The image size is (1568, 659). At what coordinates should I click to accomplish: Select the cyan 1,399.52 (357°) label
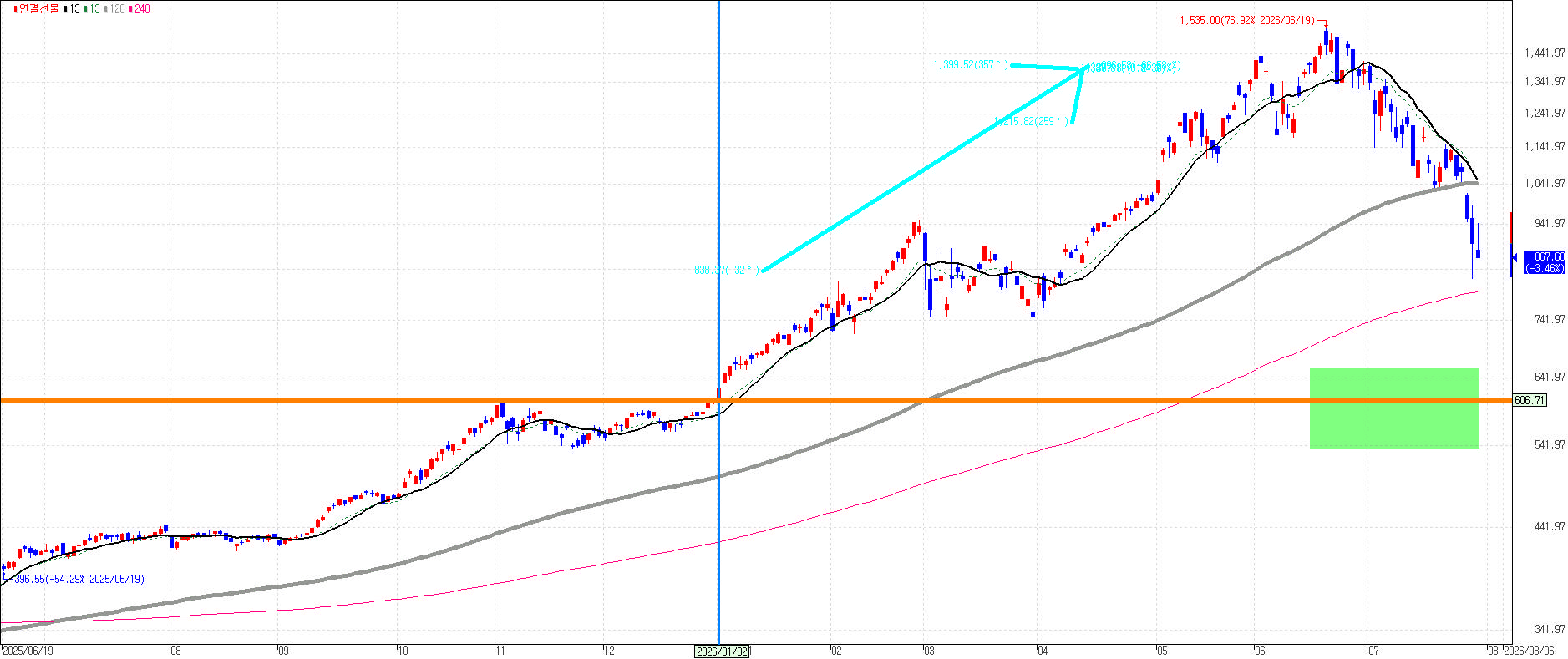point(971,64)
